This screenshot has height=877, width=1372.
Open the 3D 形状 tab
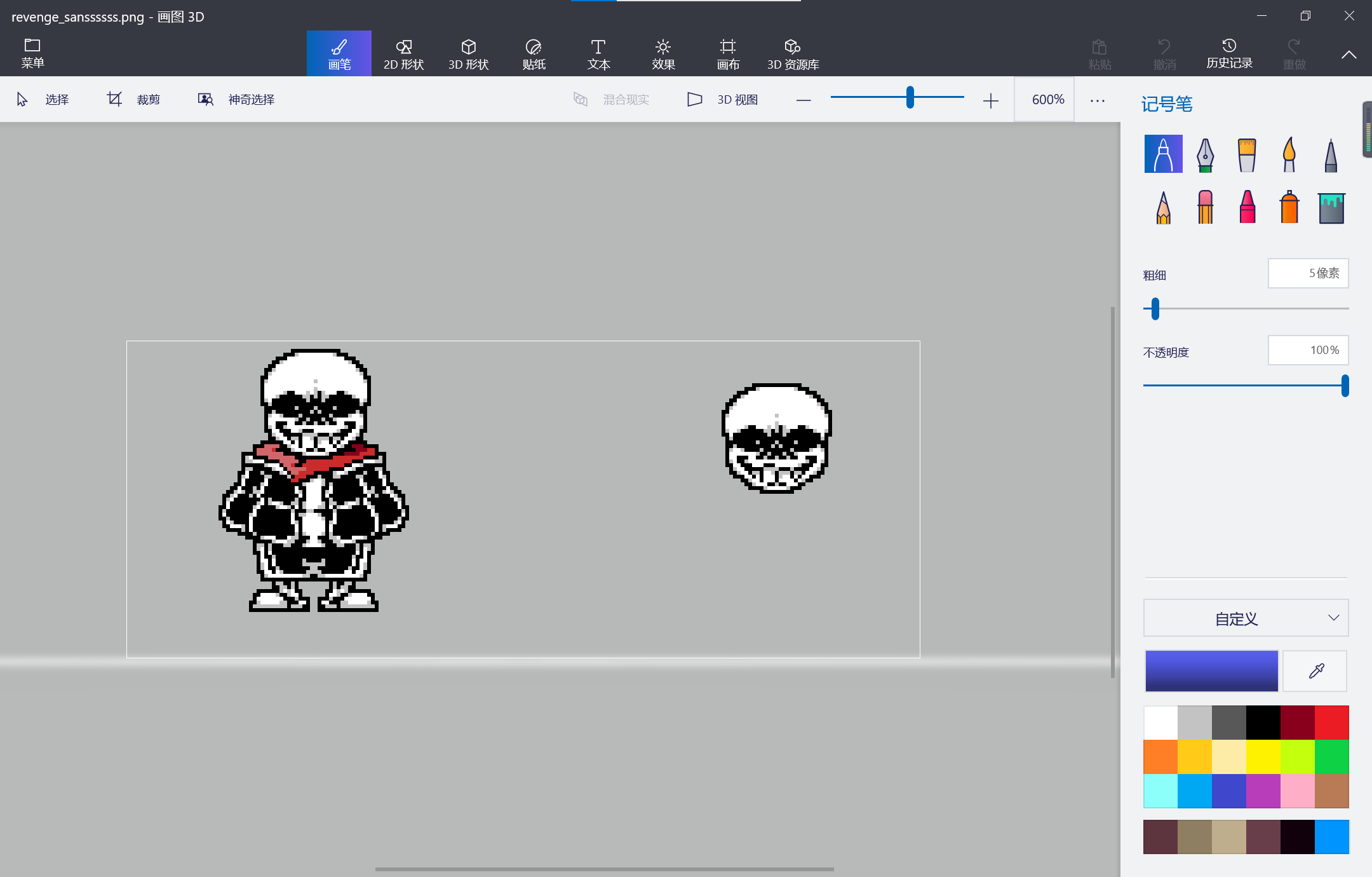[469, 54]
